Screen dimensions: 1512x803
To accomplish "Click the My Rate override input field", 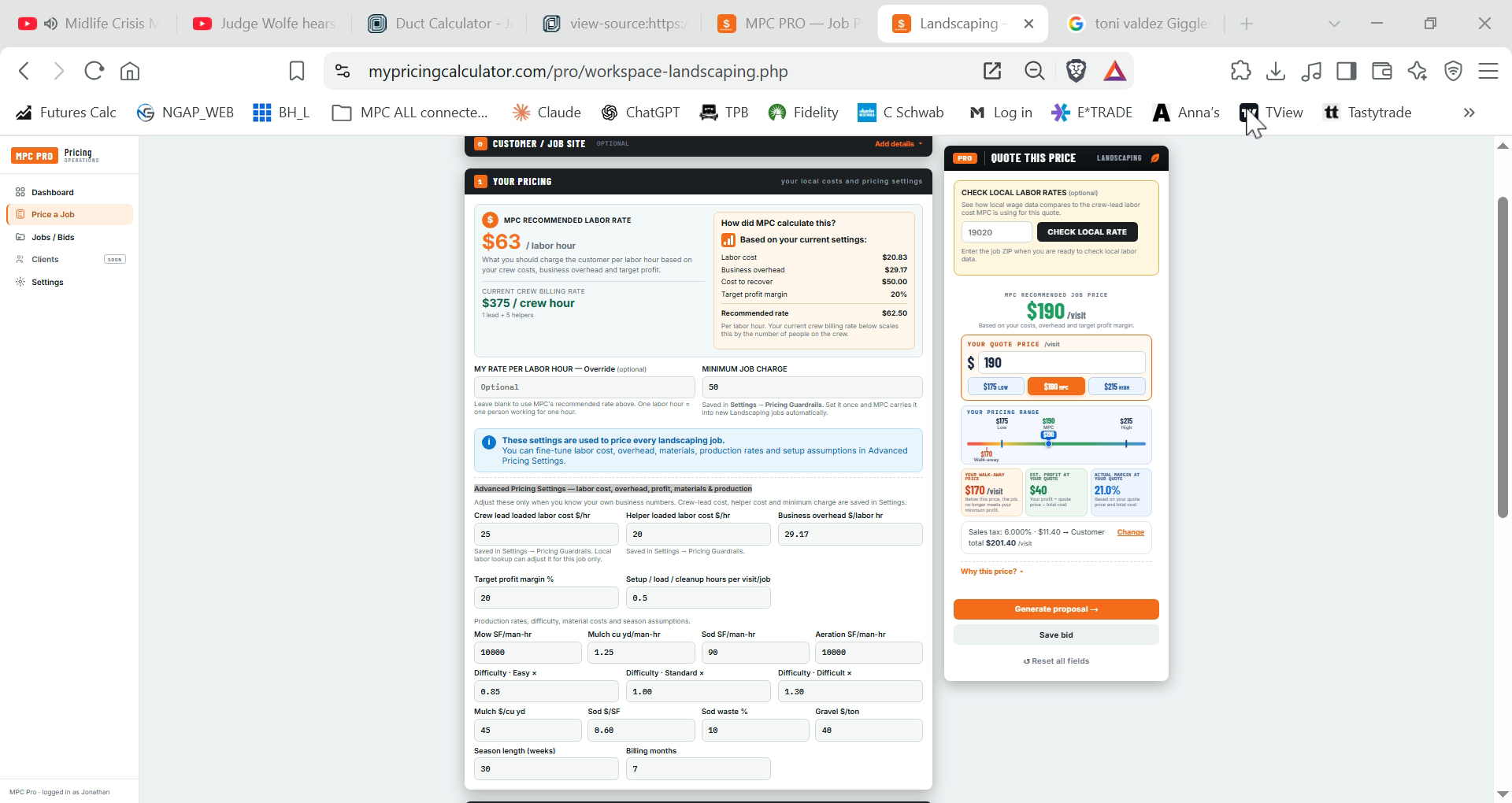I will (x=584, y=387).
